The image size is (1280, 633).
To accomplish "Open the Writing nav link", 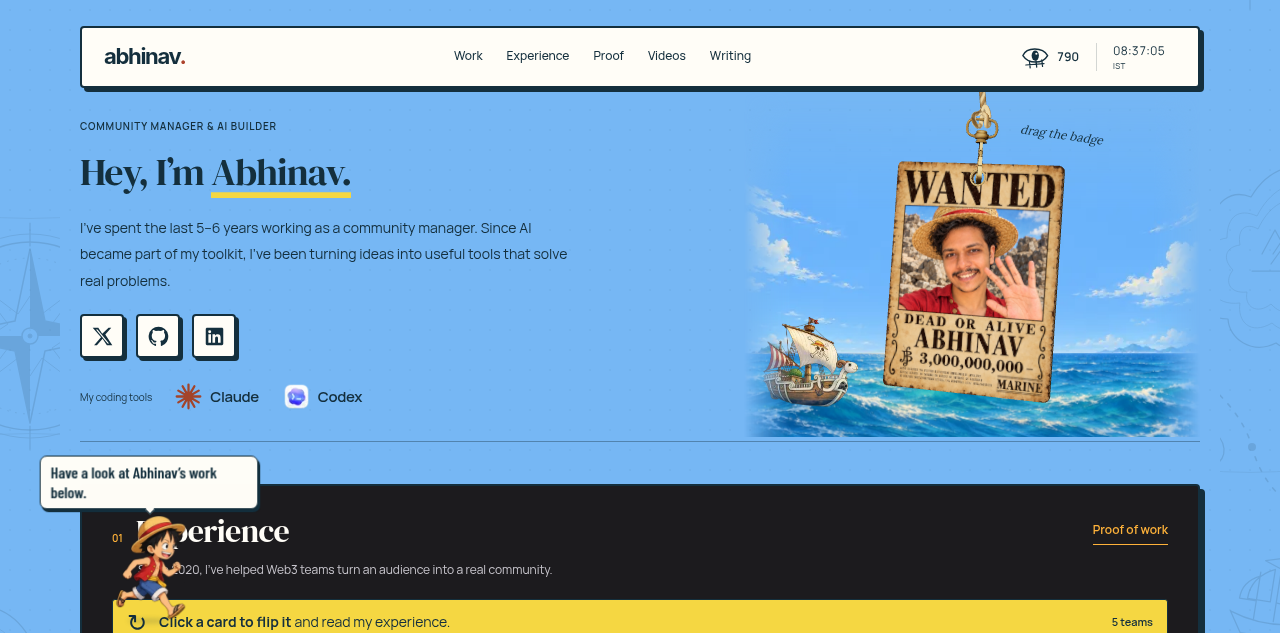I will [x=730, y=56].
